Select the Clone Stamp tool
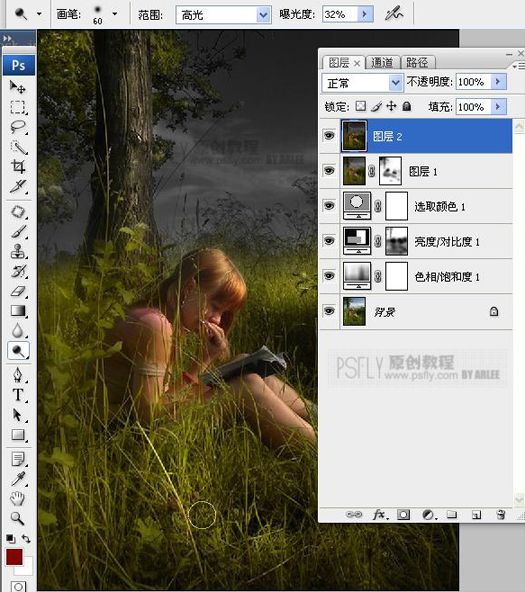Viewport: 525px width, 592px height. (x=18, y=251)
